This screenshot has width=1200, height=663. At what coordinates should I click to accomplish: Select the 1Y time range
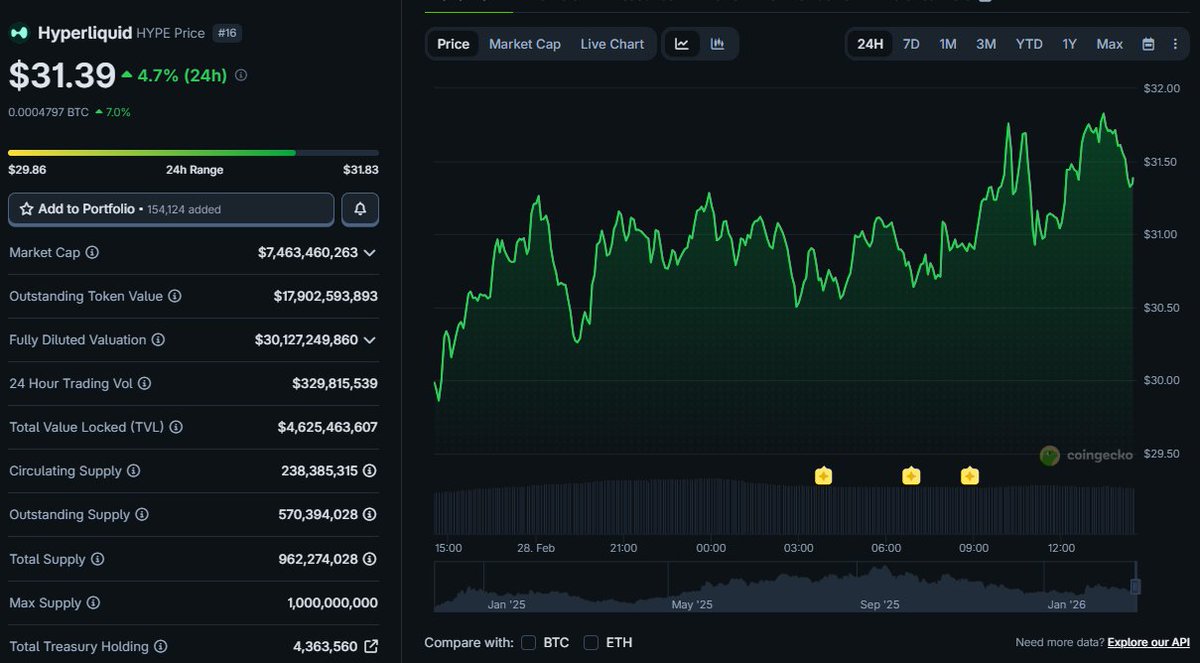pos(1070,44)
